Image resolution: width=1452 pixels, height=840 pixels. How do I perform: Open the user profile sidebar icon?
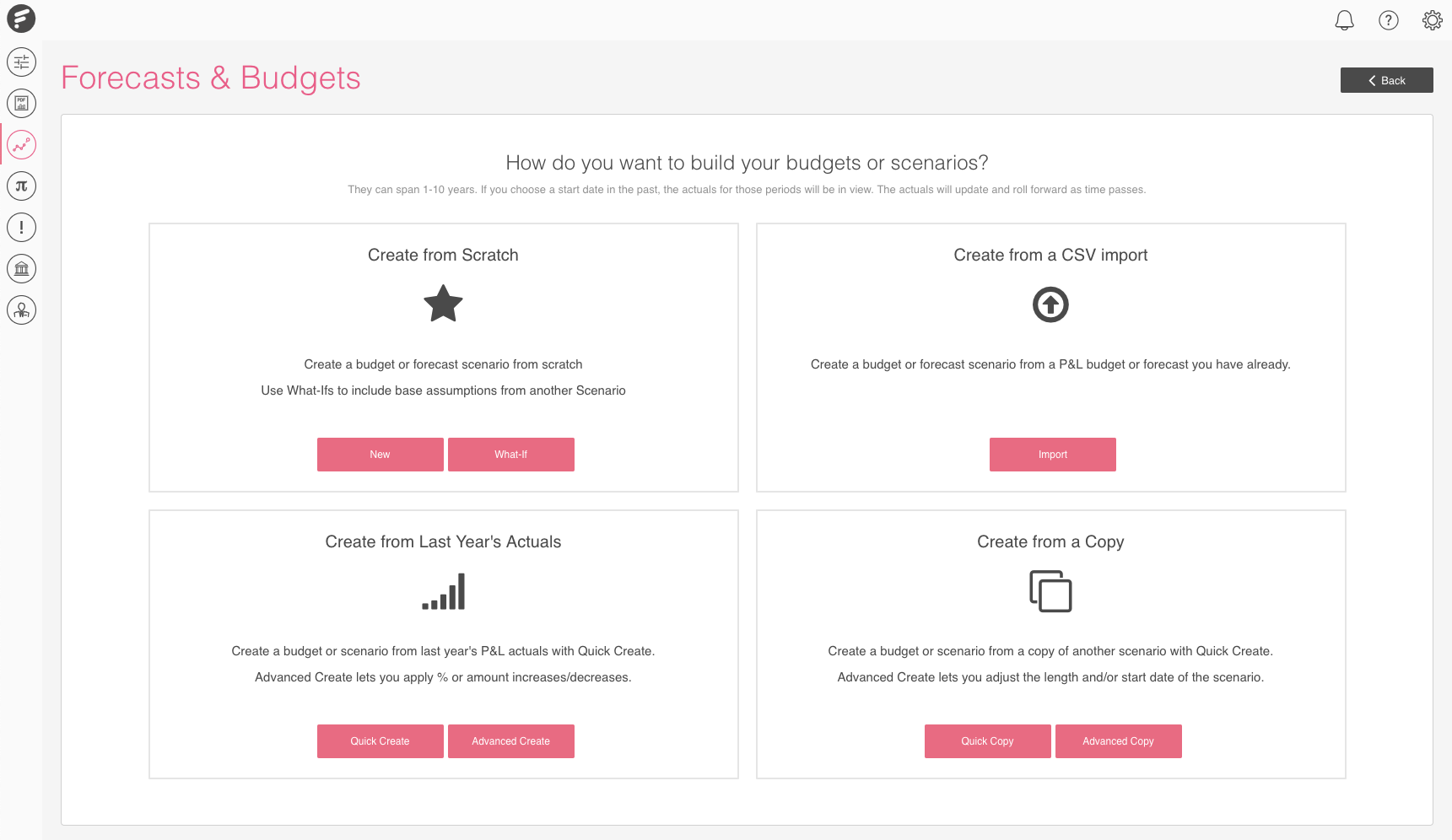coord(21,310)
